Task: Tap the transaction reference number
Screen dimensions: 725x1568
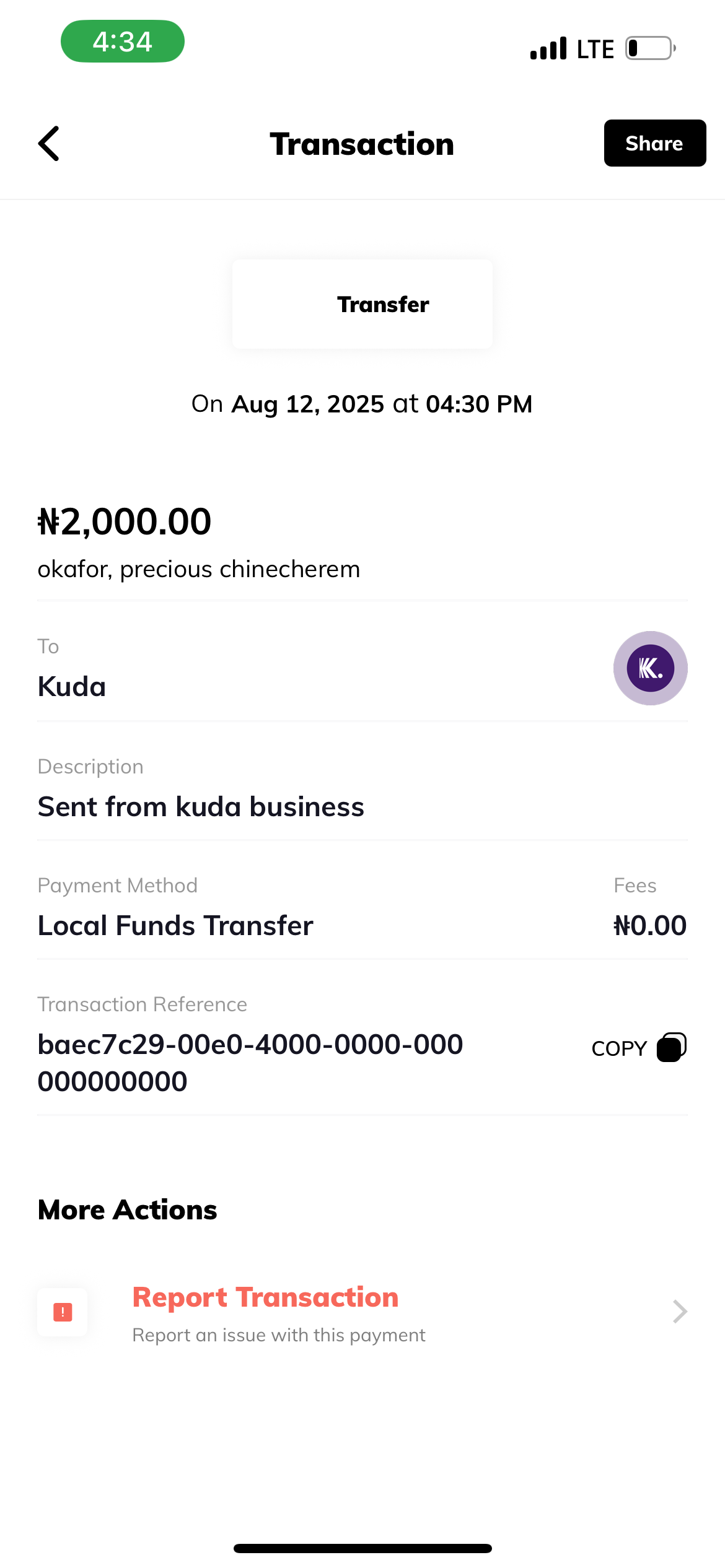Action: coord(250,1063)
